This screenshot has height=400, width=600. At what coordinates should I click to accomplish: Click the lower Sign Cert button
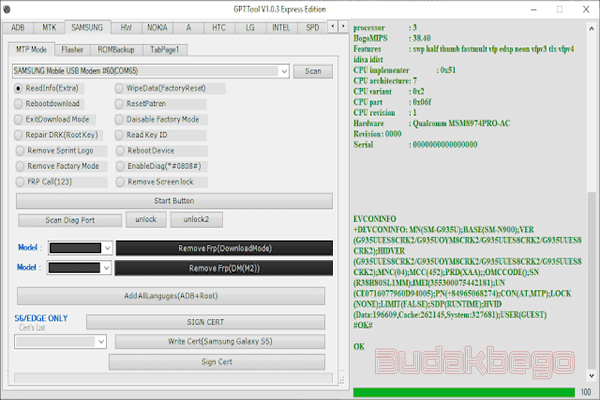pyautogui.click(x=217, y=362)
